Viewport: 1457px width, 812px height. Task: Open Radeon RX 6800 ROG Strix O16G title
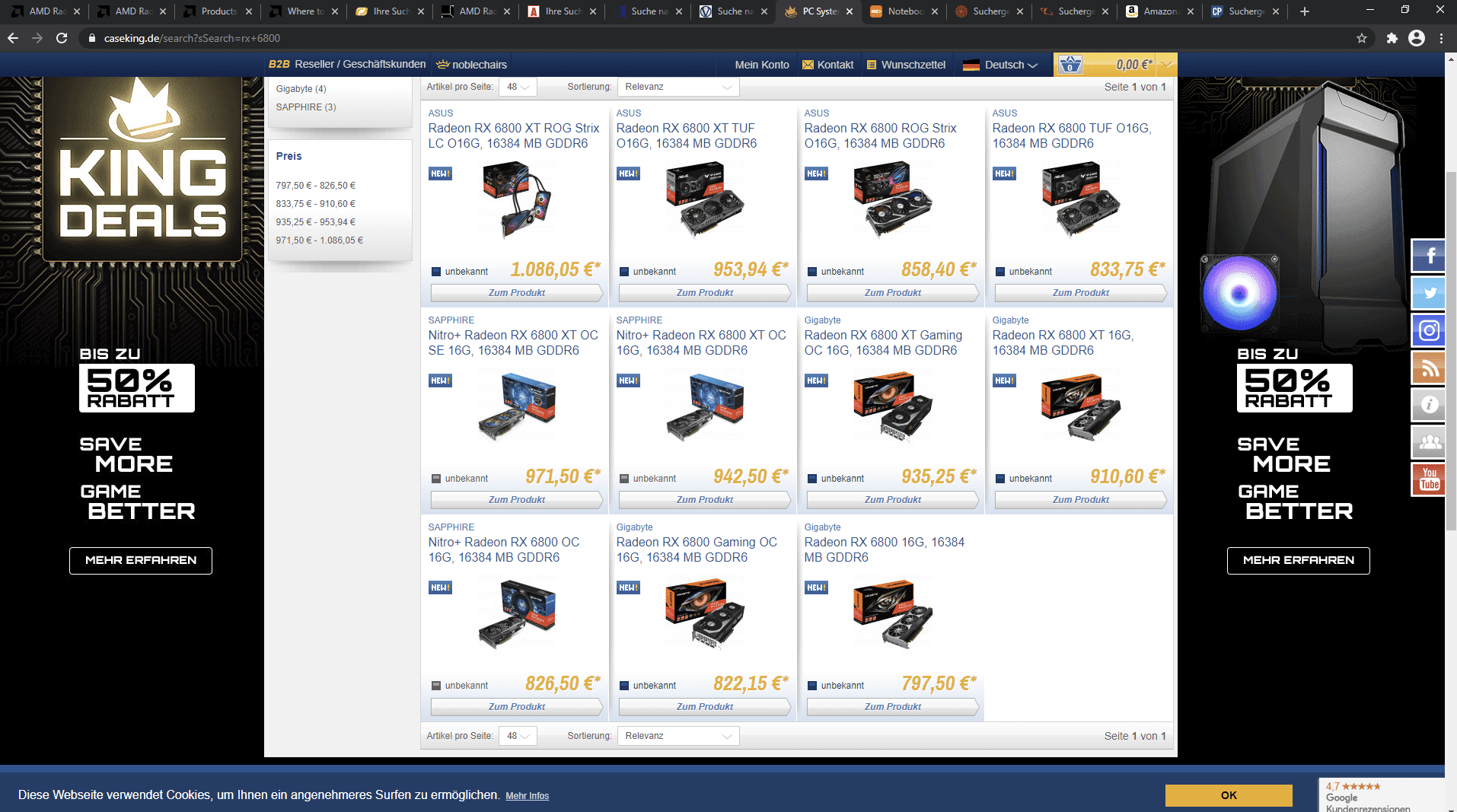tap(881, 135)
